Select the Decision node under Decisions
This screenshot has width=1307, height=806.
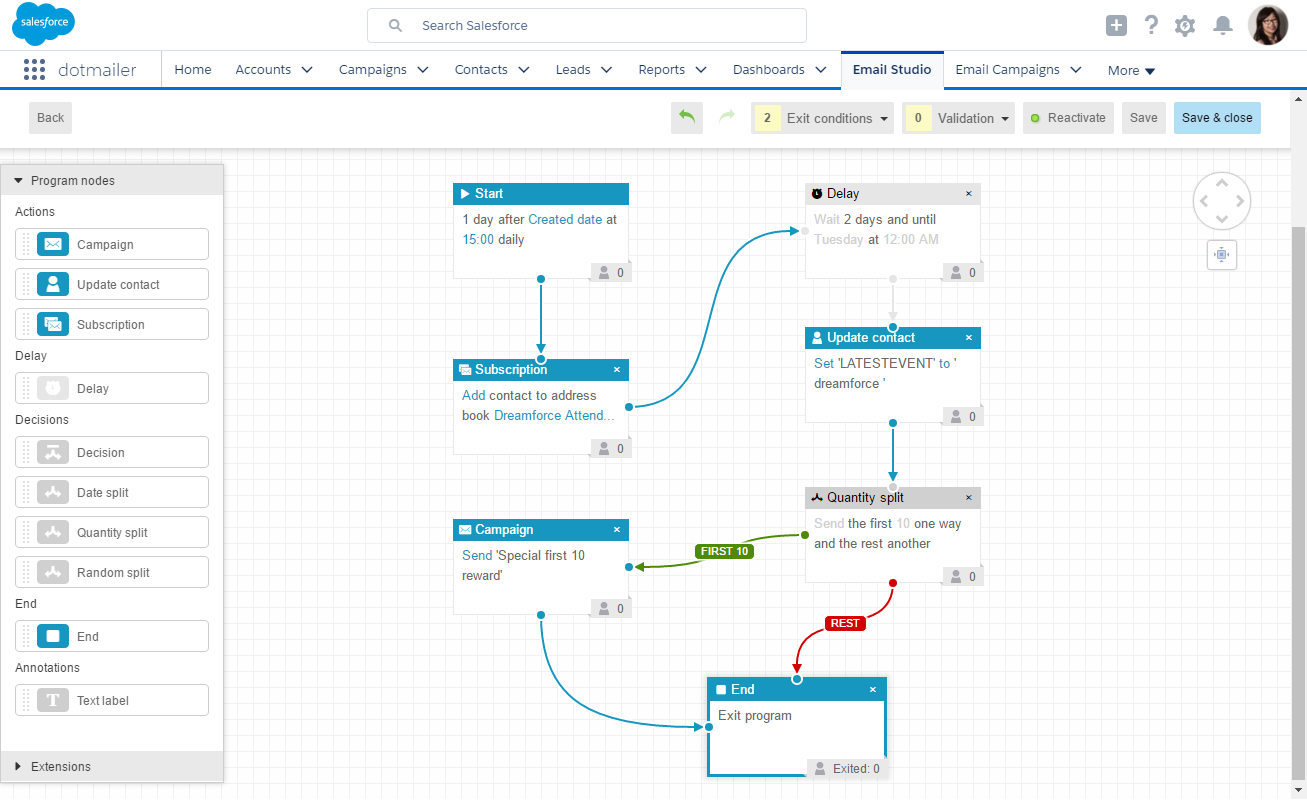pos(111,452)
